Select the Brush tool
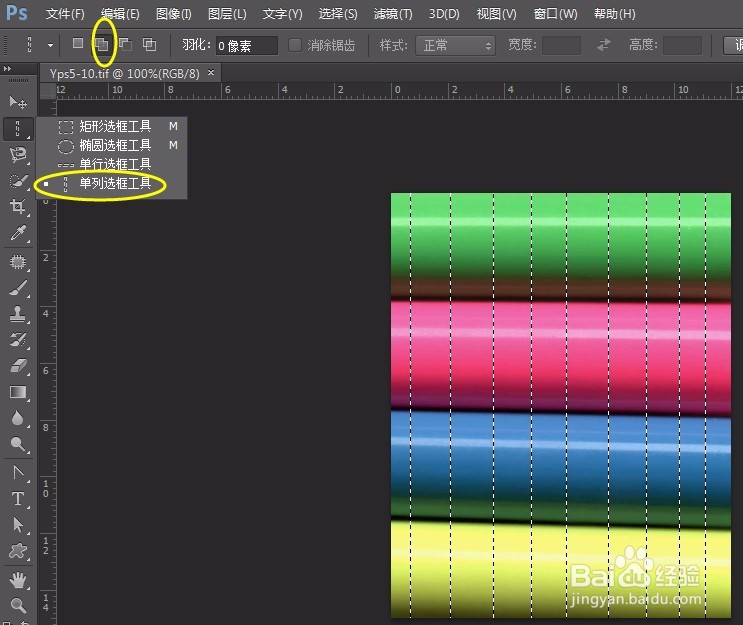 pos(18,288)
